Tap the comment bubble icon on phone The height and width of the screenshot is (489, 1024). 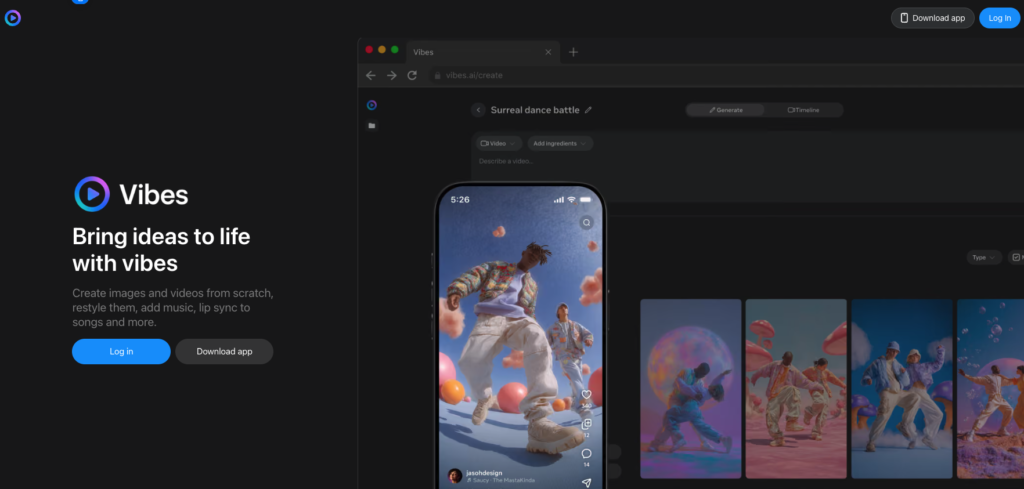(586, 454)
